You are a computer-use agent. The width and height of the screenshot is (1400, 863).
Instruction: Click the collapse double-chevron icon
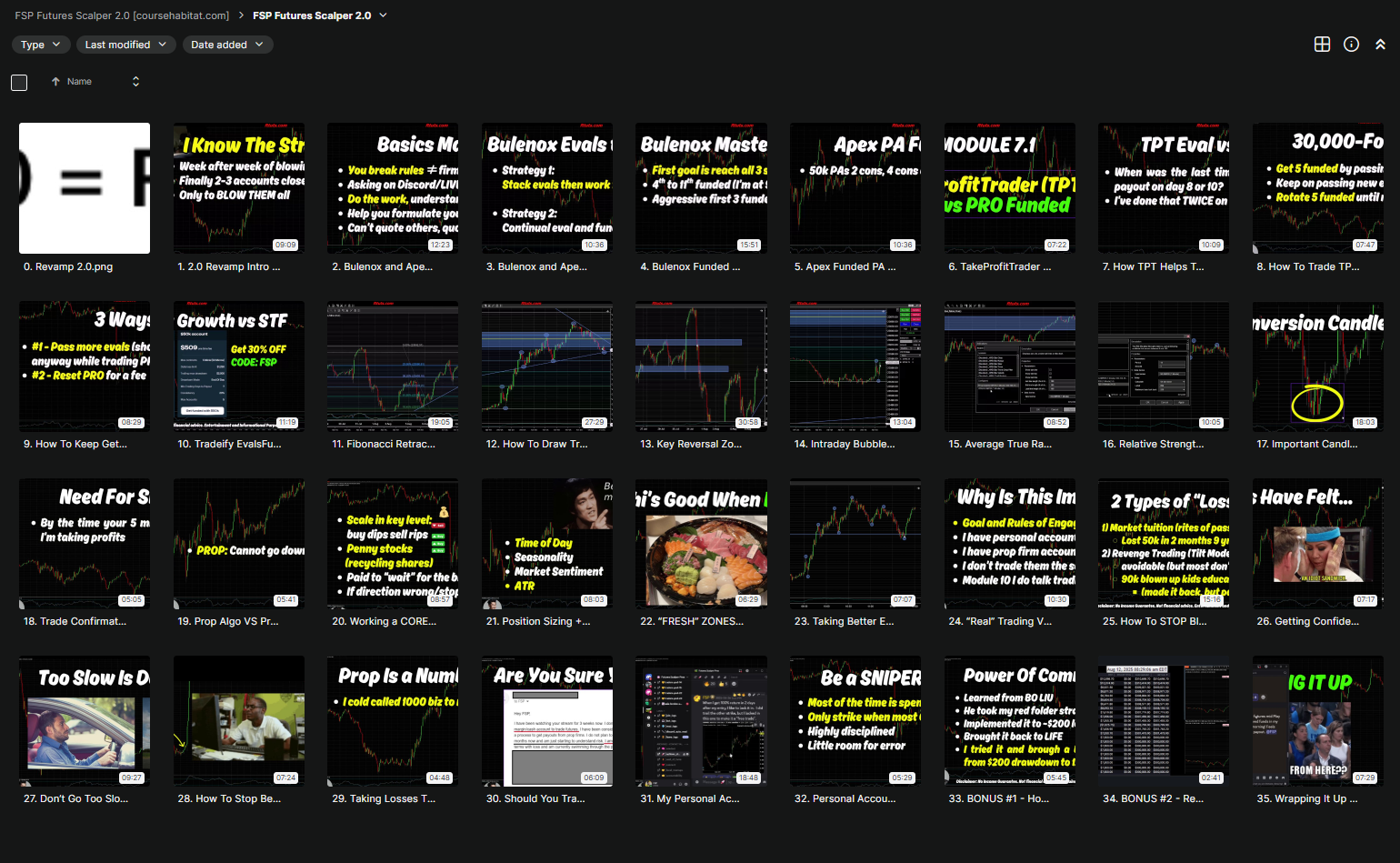click(1380, 45)
